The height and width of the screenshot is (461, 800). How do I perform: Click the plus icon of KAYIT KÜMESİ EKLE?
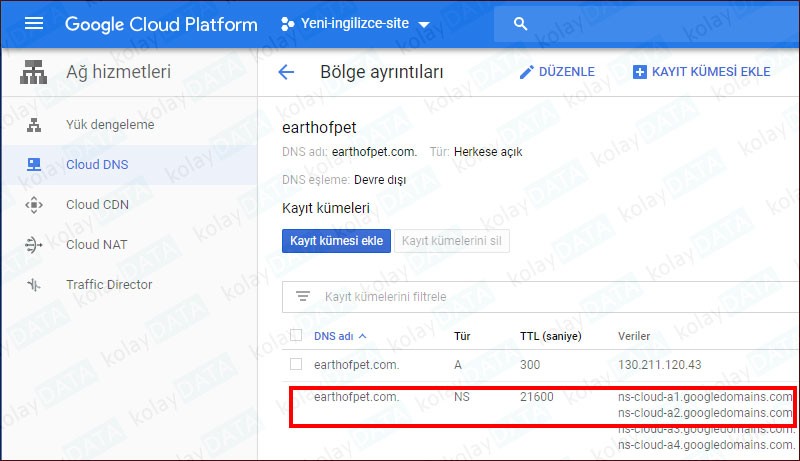[639, 72]
